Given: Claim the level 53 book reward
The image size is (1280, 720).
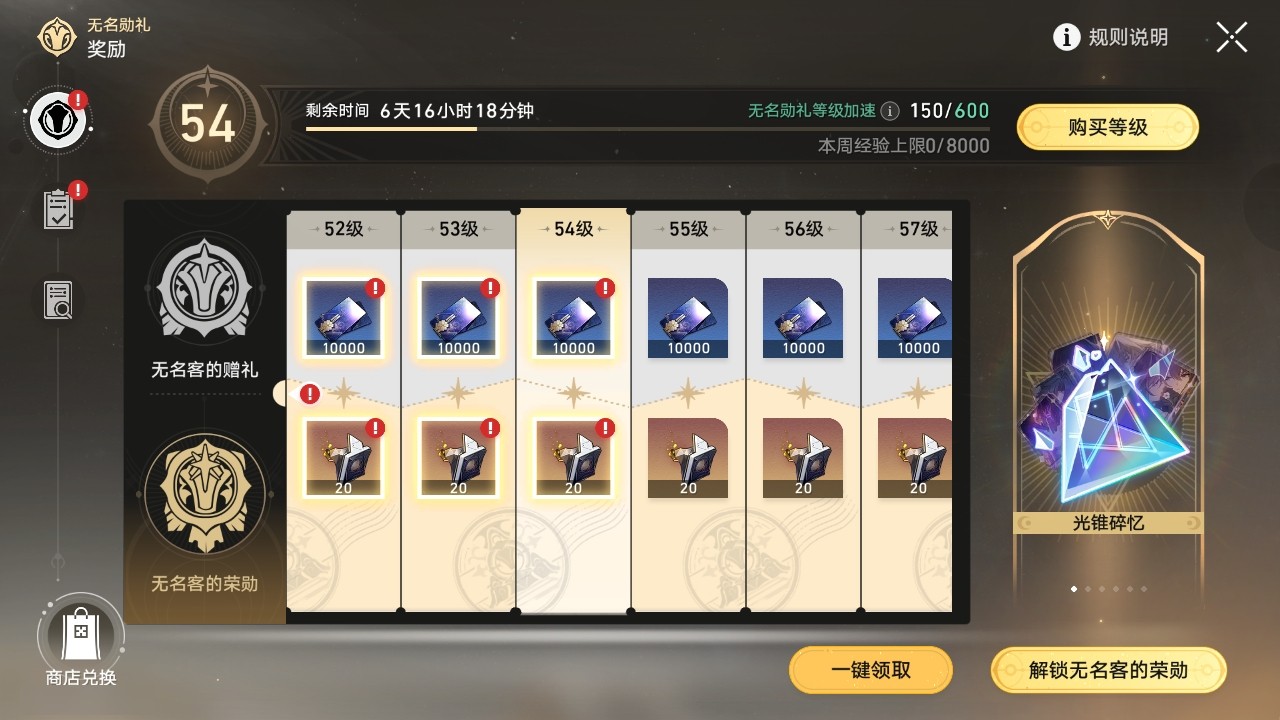Looking at the screenshot, I should coord(459,458).
